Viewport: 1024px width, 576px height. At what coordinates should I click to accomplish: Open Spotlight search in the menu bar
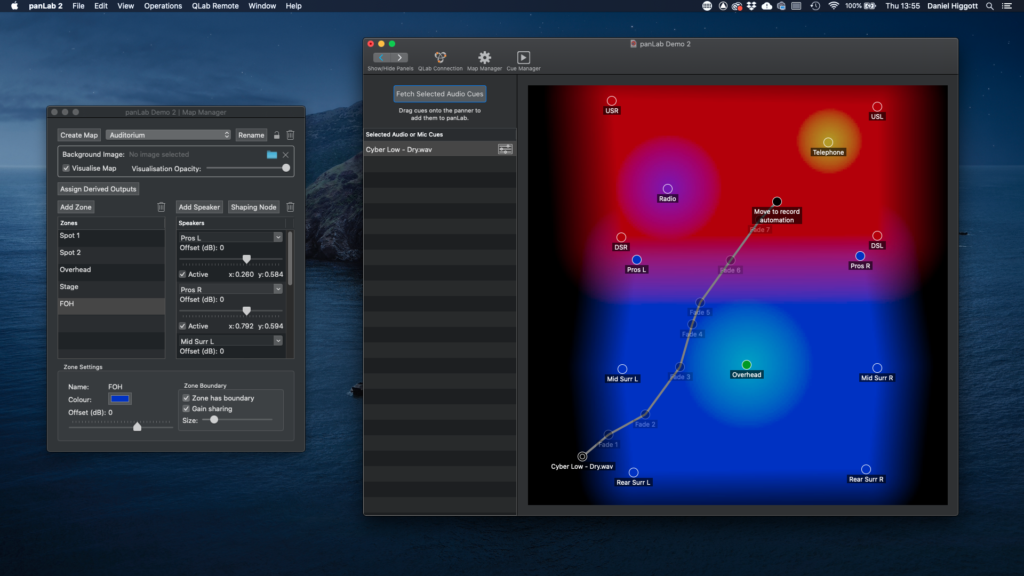[990, 6]
